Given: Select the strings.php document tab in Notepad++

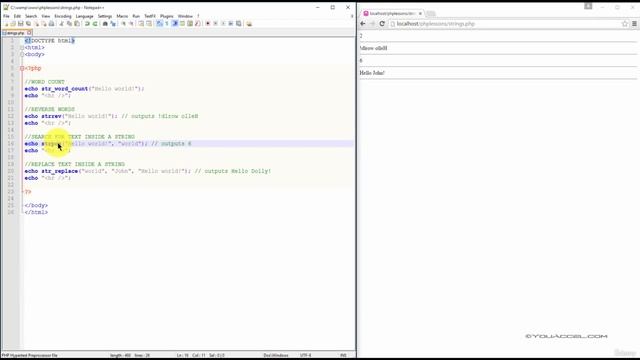Looking at the screenshot, I should click(x=16, y=33).
